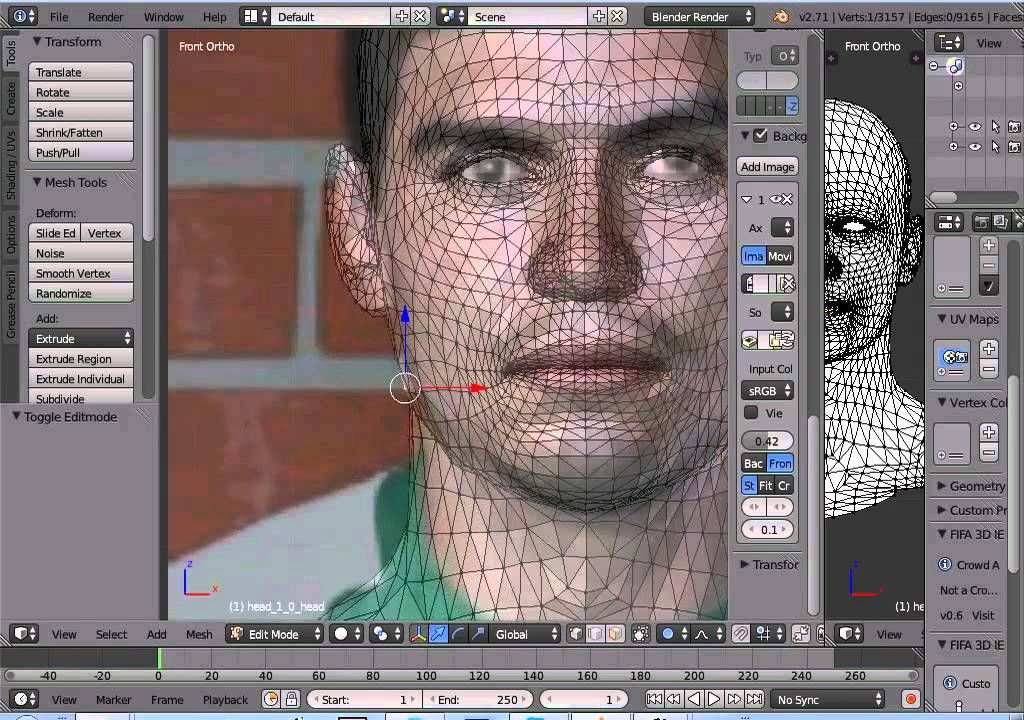This screenshot has width=1024, height=720.
Task: Toggle the 3D manipulator widget icon
Action: coord(418,634)
